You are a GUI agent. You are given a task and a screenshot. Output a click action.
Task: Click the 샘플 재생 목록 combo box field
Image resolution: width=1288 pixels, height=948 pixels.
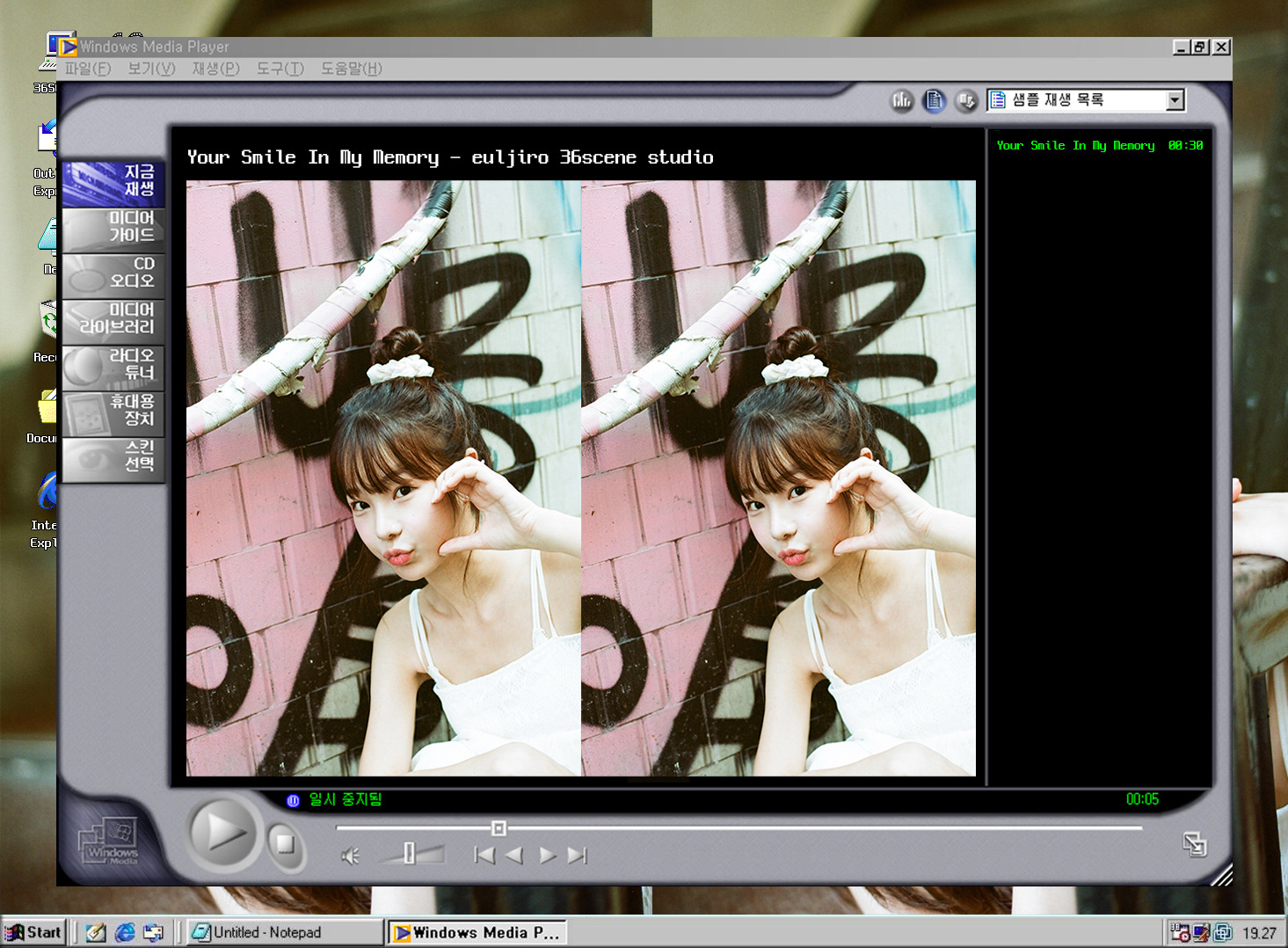[1086, 100]
